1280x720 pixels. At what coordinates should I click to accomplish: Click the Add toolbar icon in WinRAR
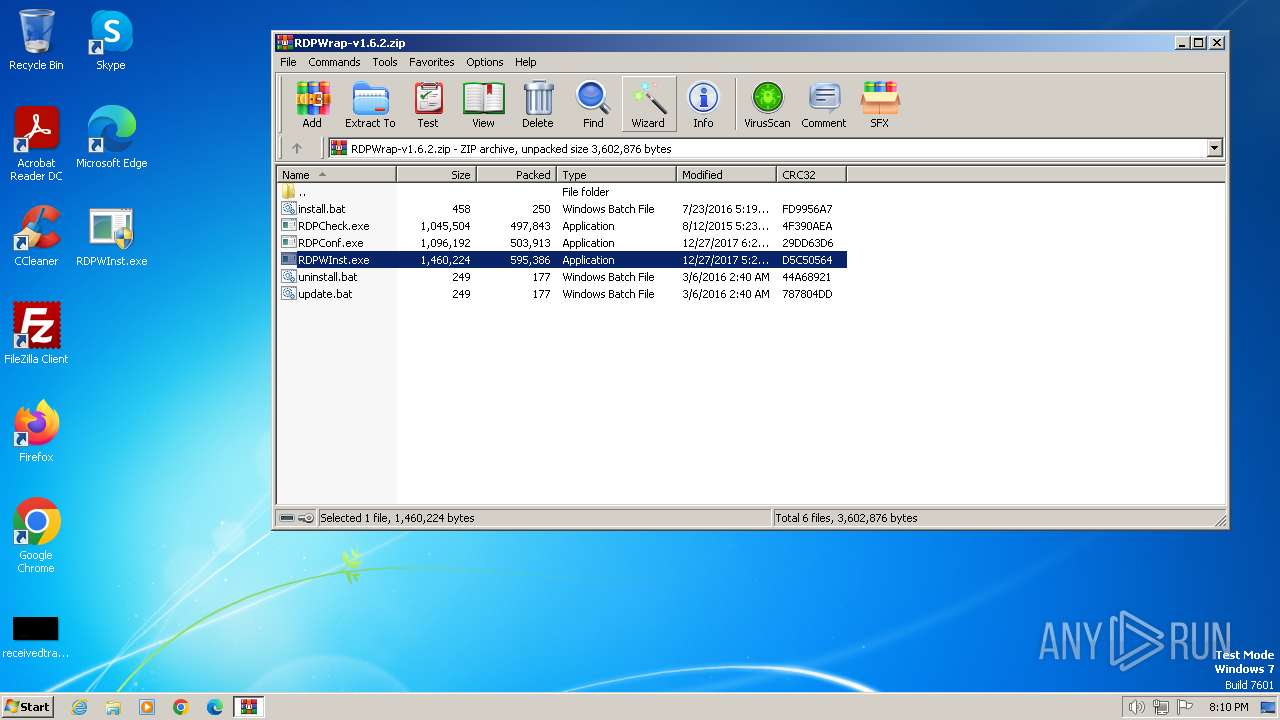coord(312,105)
